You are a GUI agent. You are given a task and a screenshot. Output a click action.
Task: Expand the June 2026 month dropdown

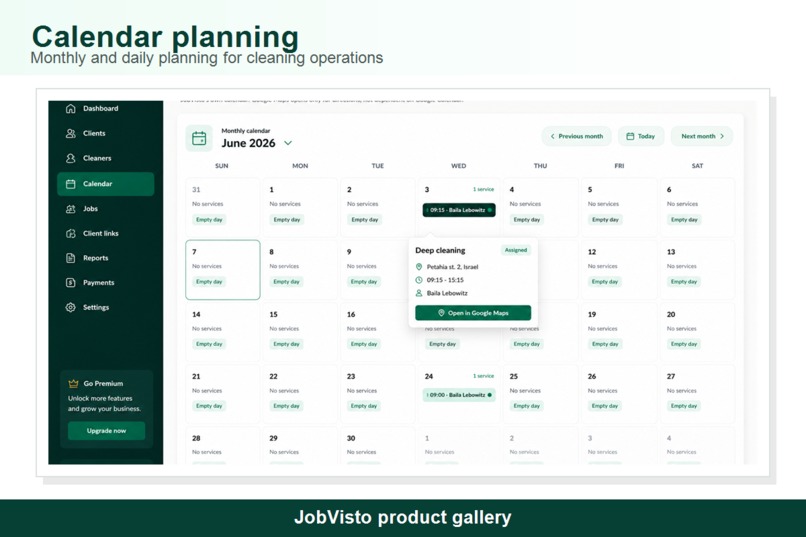pos(288,143)
